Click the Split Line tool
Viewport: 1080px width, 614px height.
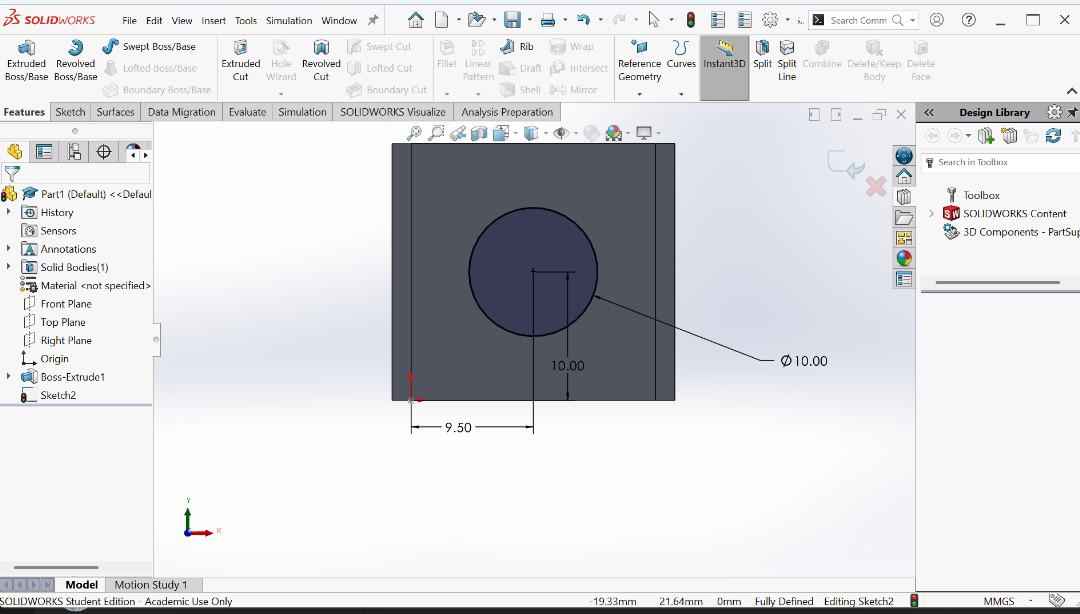point(787,58)
